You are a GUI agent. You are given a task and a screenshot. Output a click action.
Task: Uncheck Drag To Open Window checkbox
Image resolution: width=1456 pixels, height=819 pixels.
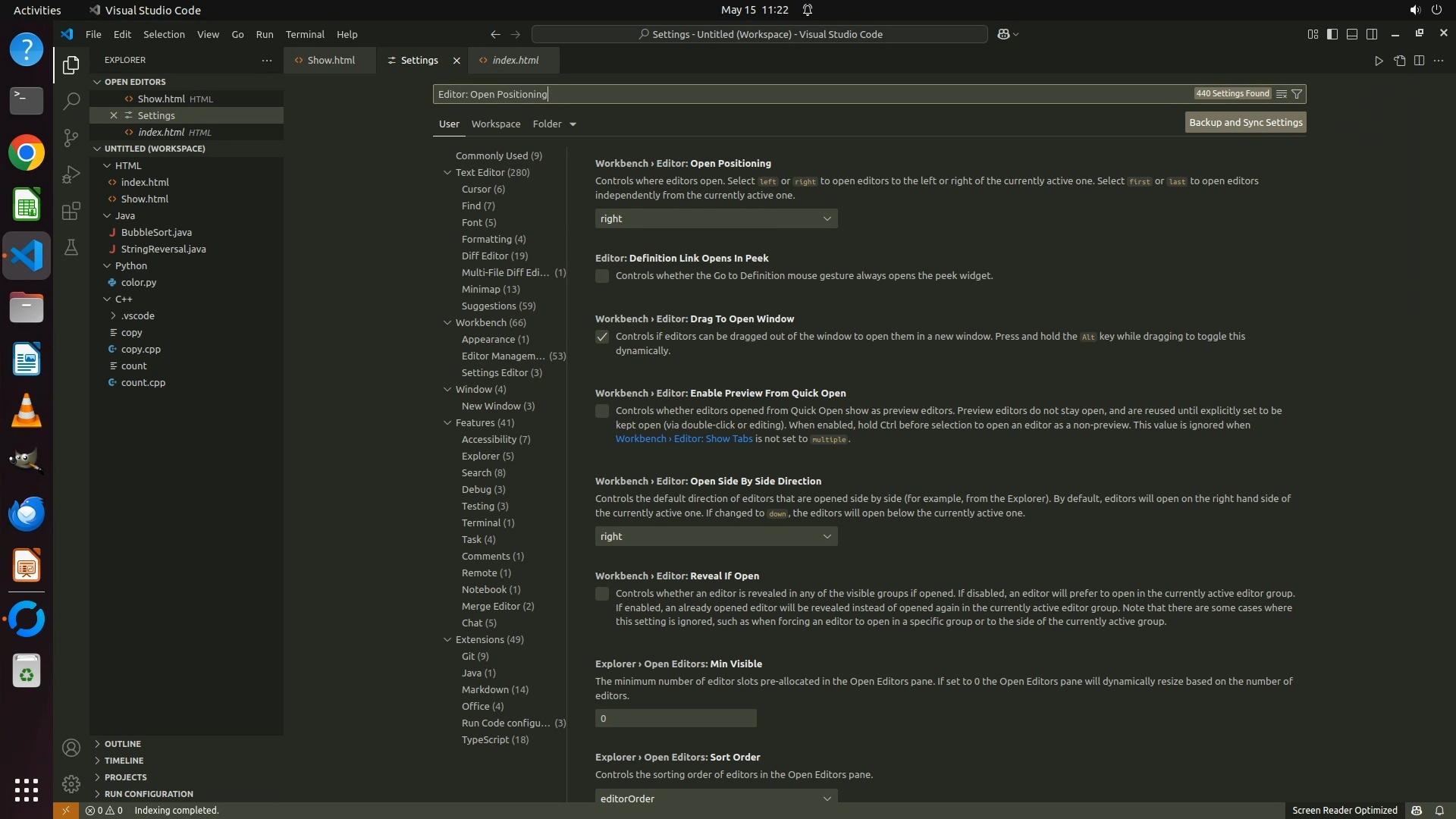click(602, 337)
